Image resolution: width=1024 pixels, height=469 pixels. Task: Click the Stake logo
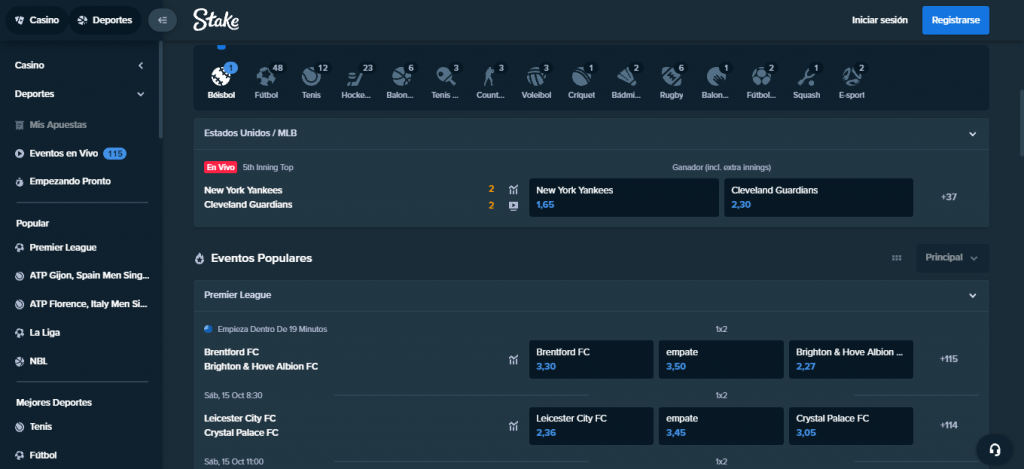[x=216, y=20]
